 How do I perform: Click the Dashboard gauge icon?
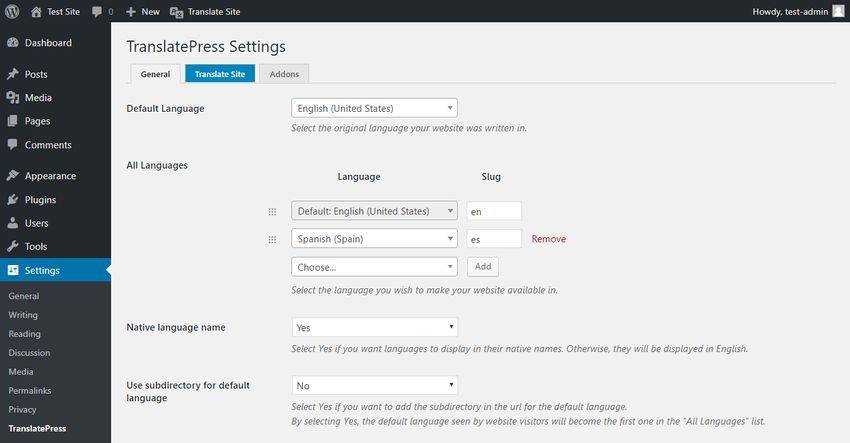(13, 43)
